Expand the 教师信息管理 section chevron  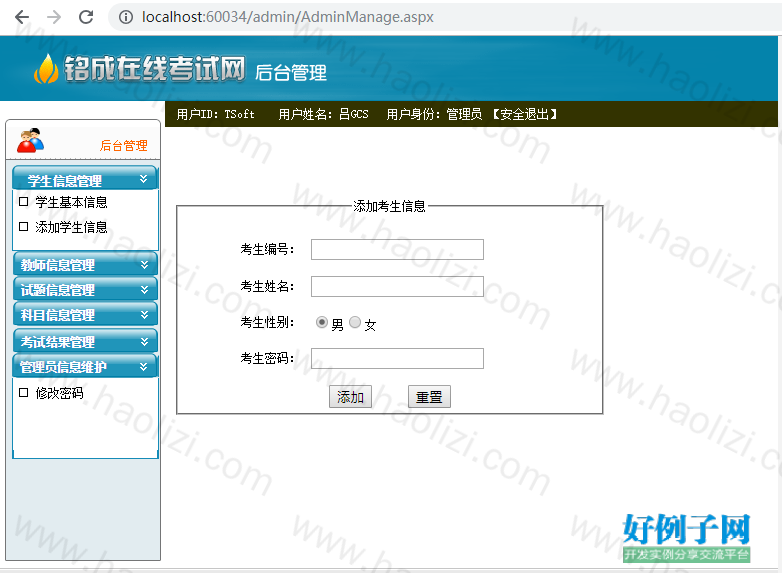coord(145,265)
